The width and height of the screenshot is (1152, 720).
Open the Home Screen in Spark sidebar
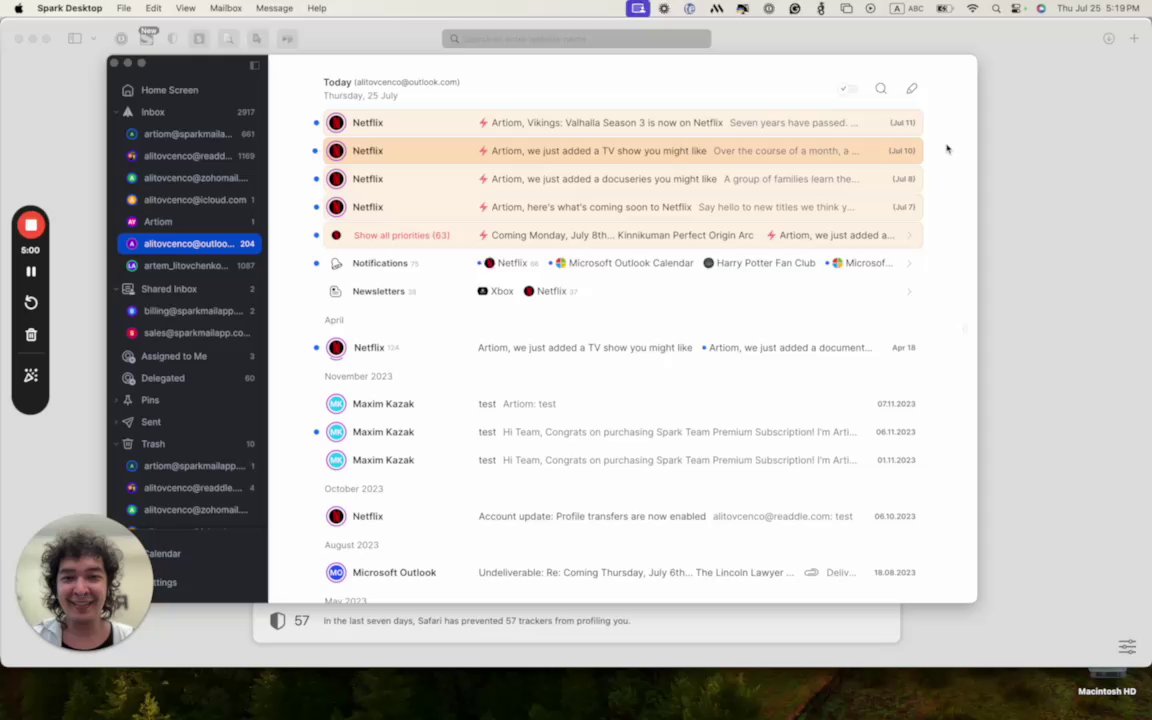coord(169,90)
